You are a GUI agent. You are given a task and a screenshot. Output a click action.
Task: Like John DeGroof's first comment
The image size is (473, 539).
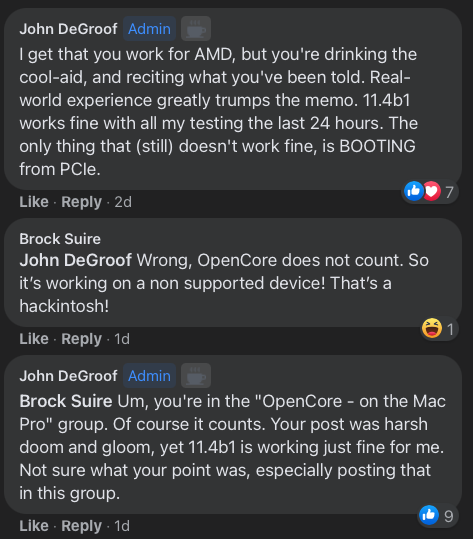pos(34,202)
